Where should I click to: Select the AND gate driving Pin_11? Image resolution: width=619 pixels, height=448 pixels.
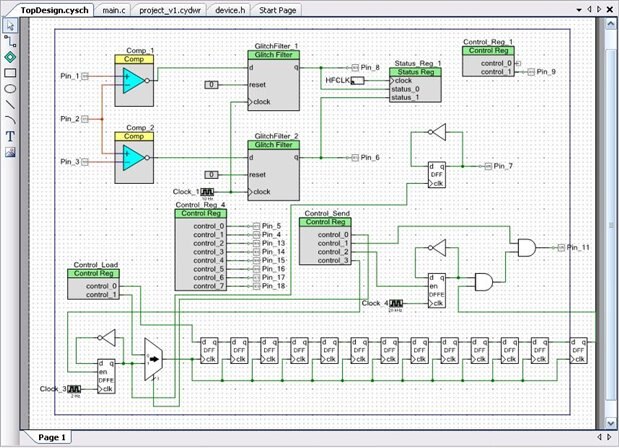tap(527, 248)
